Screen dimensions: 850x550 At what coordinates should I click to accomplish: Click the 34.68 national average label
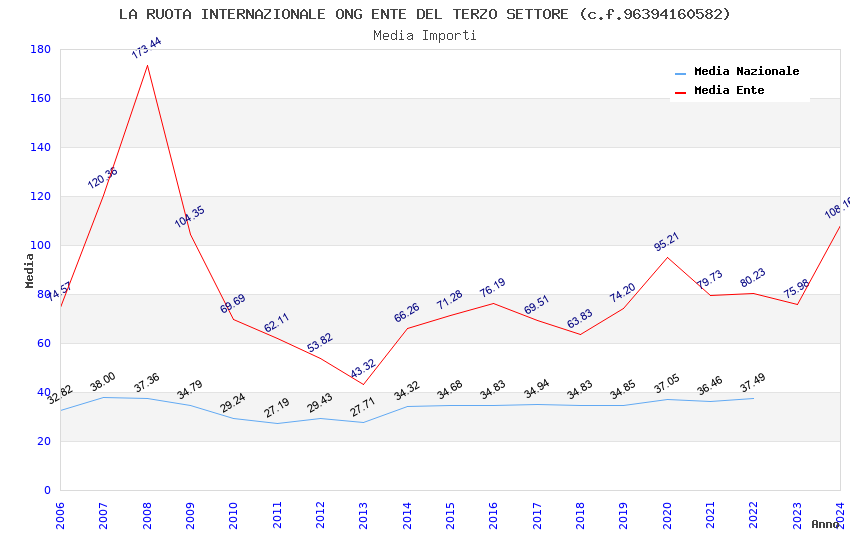click(449, 390)
